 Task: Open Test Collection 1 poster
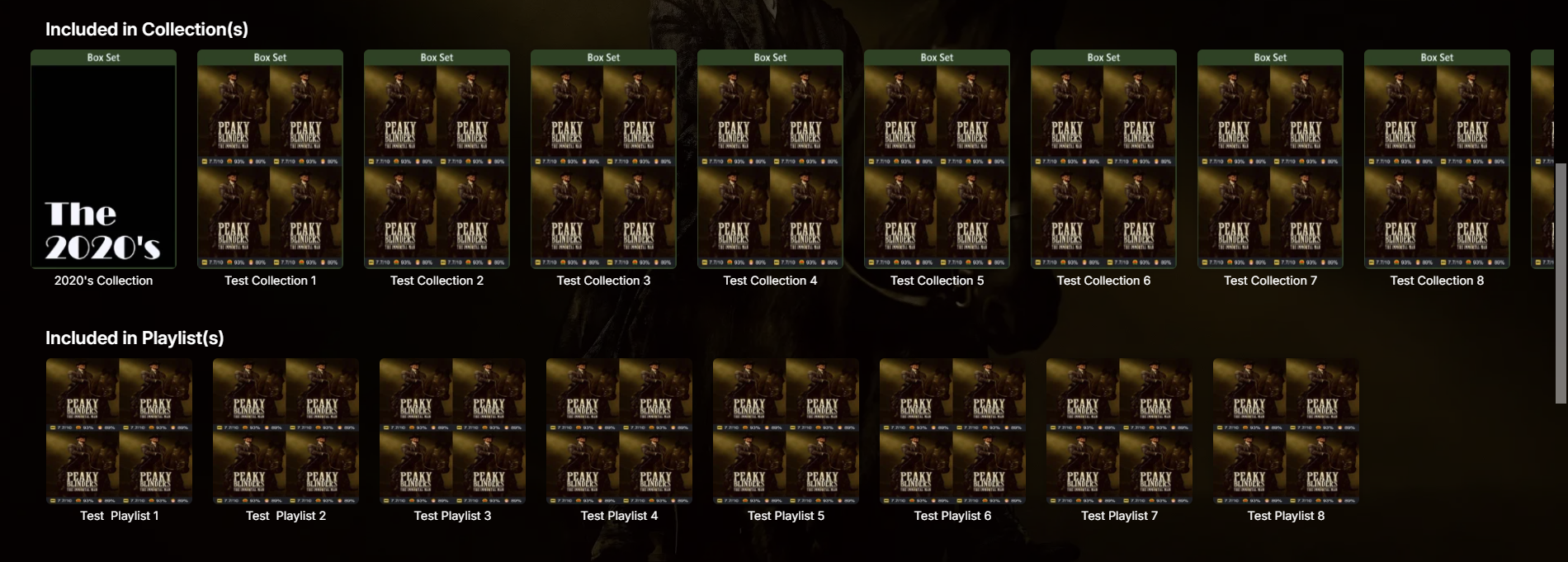(270, 159)
